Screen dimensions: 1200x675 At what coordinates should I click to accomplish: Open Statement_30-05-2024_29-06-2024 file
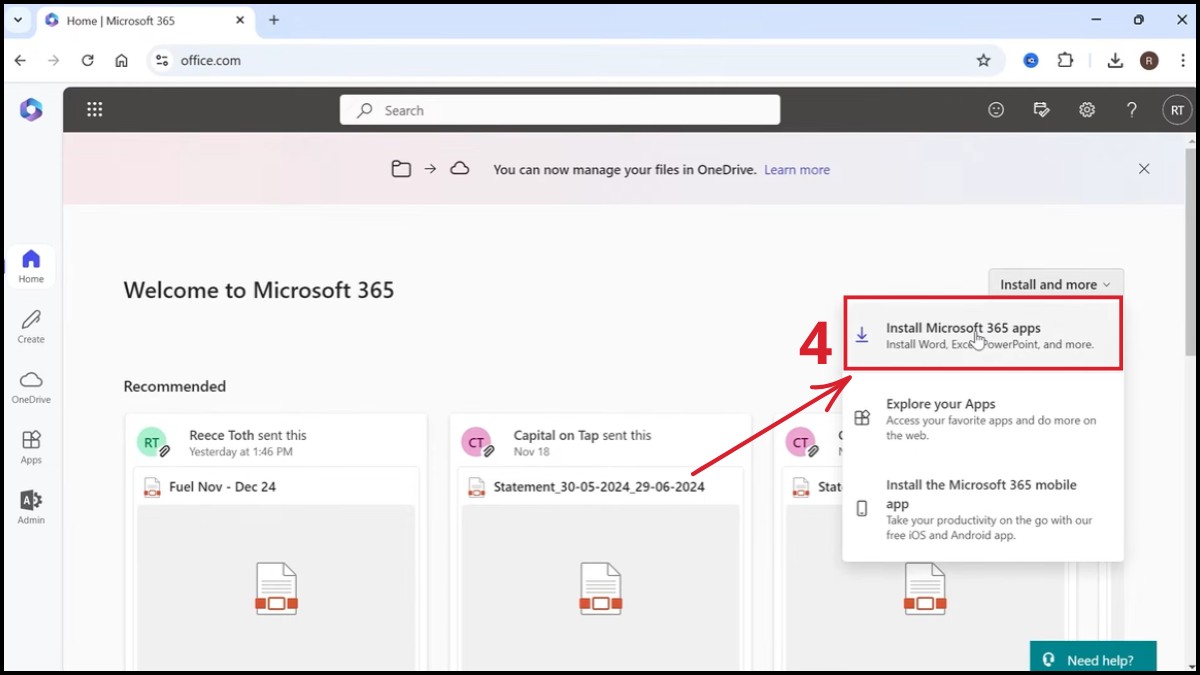click(x=599, y=487)
